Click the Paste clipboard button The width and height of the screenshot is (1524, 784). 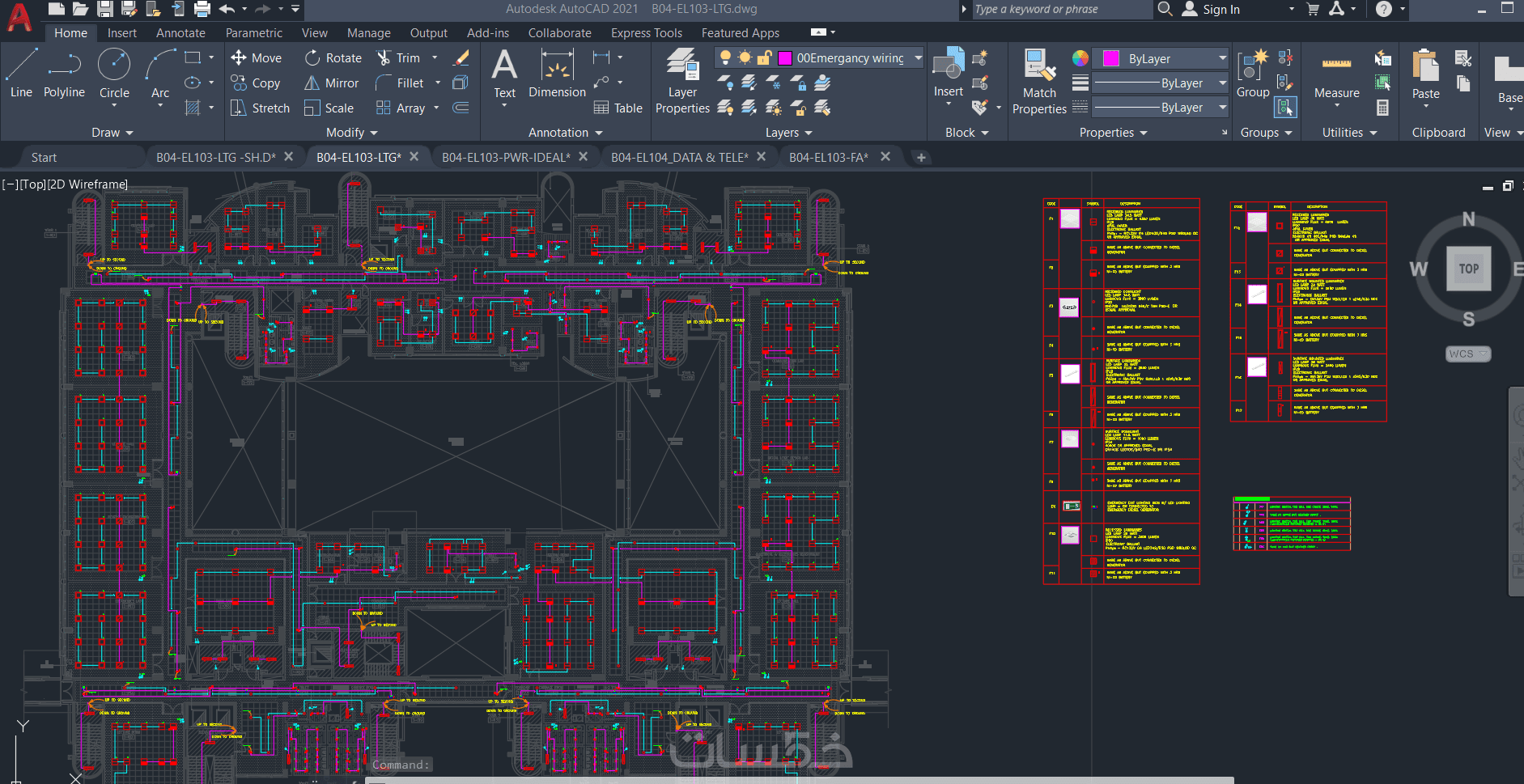click(x=1425, y=74)
